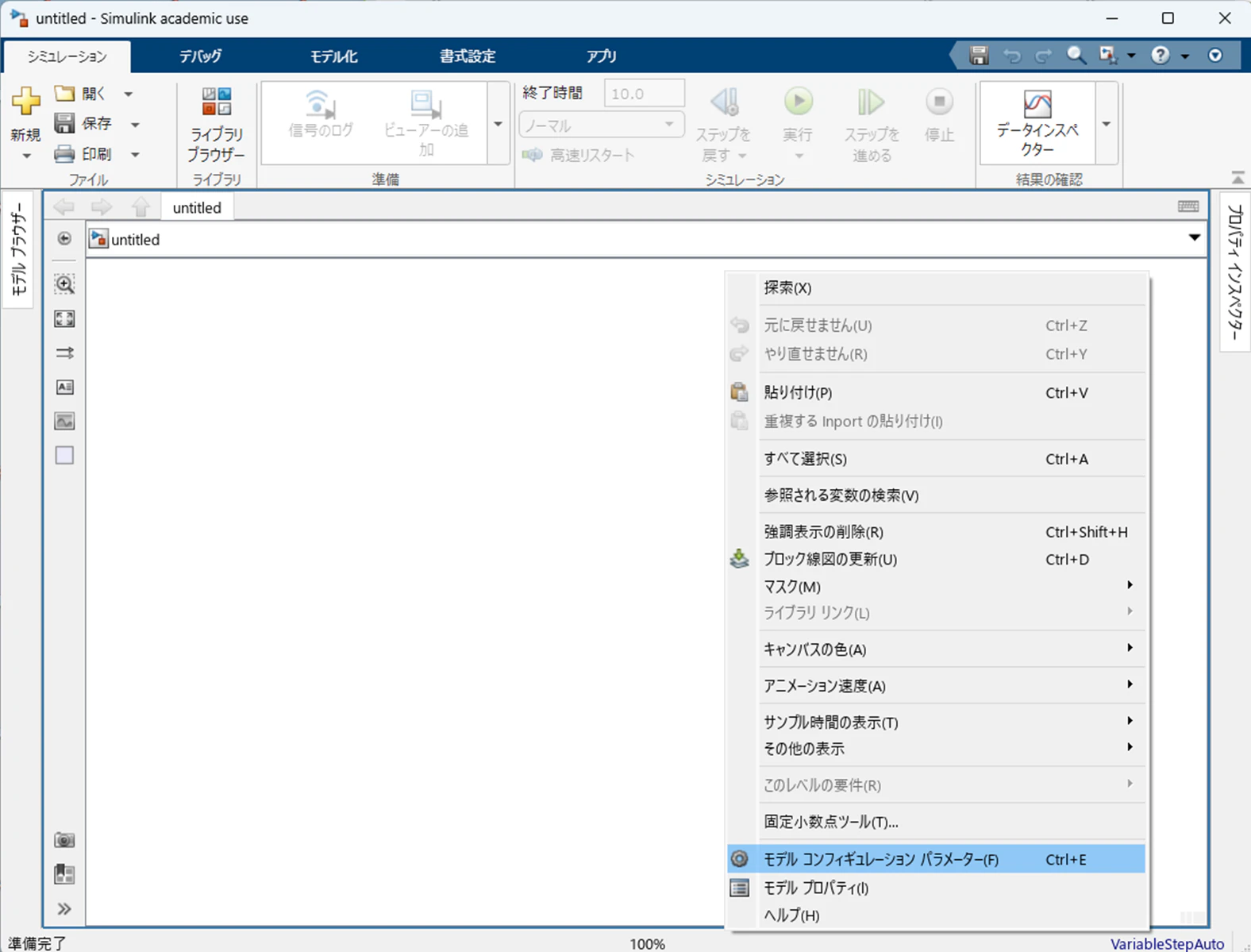1251x952 pixels.
Task: Switch to the 書式設定 tab
Action: click(468, 56)
